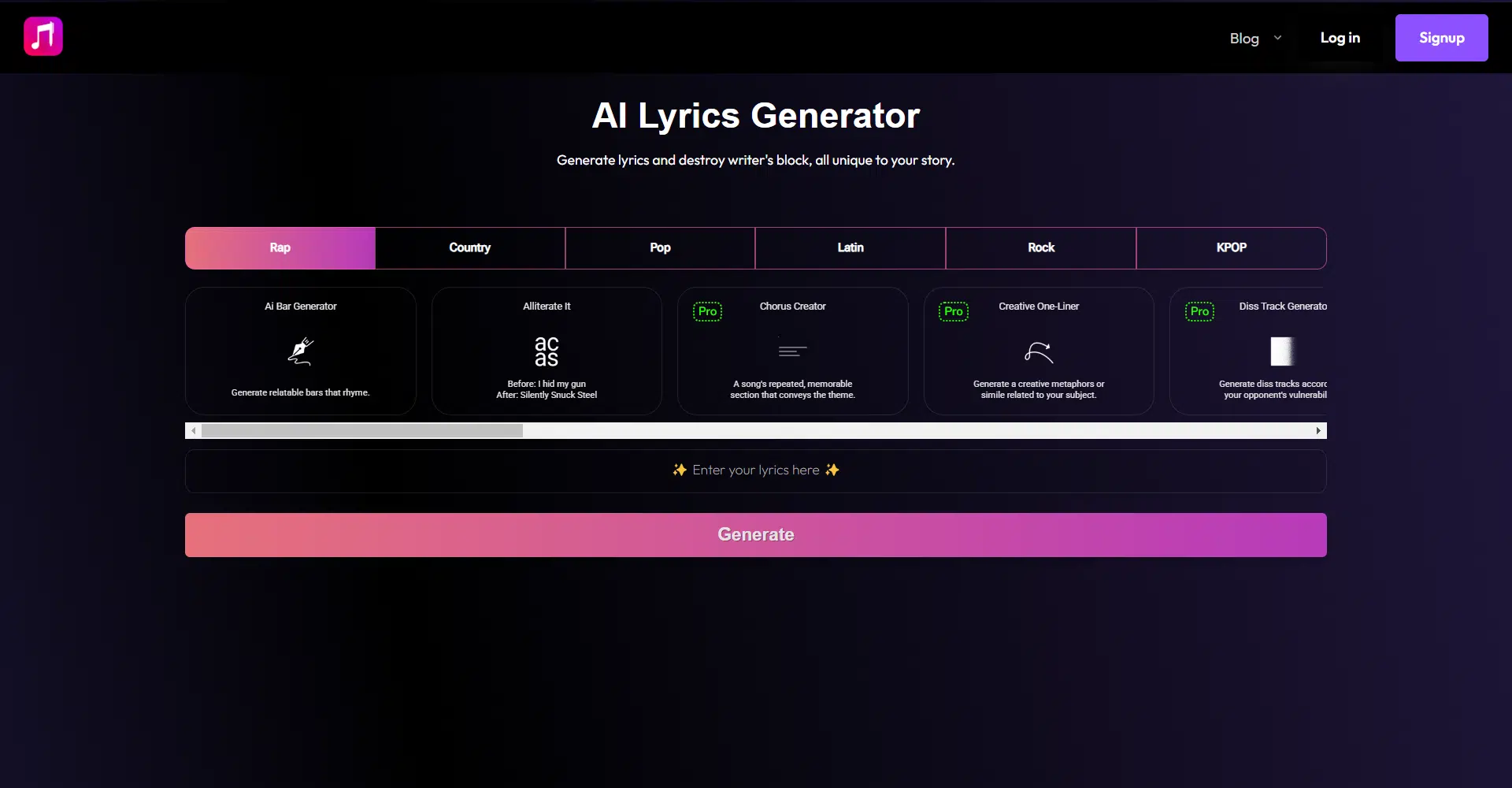1512x788 pixels.
Task: Open the Log in link
Action: tap(1340, 38)
